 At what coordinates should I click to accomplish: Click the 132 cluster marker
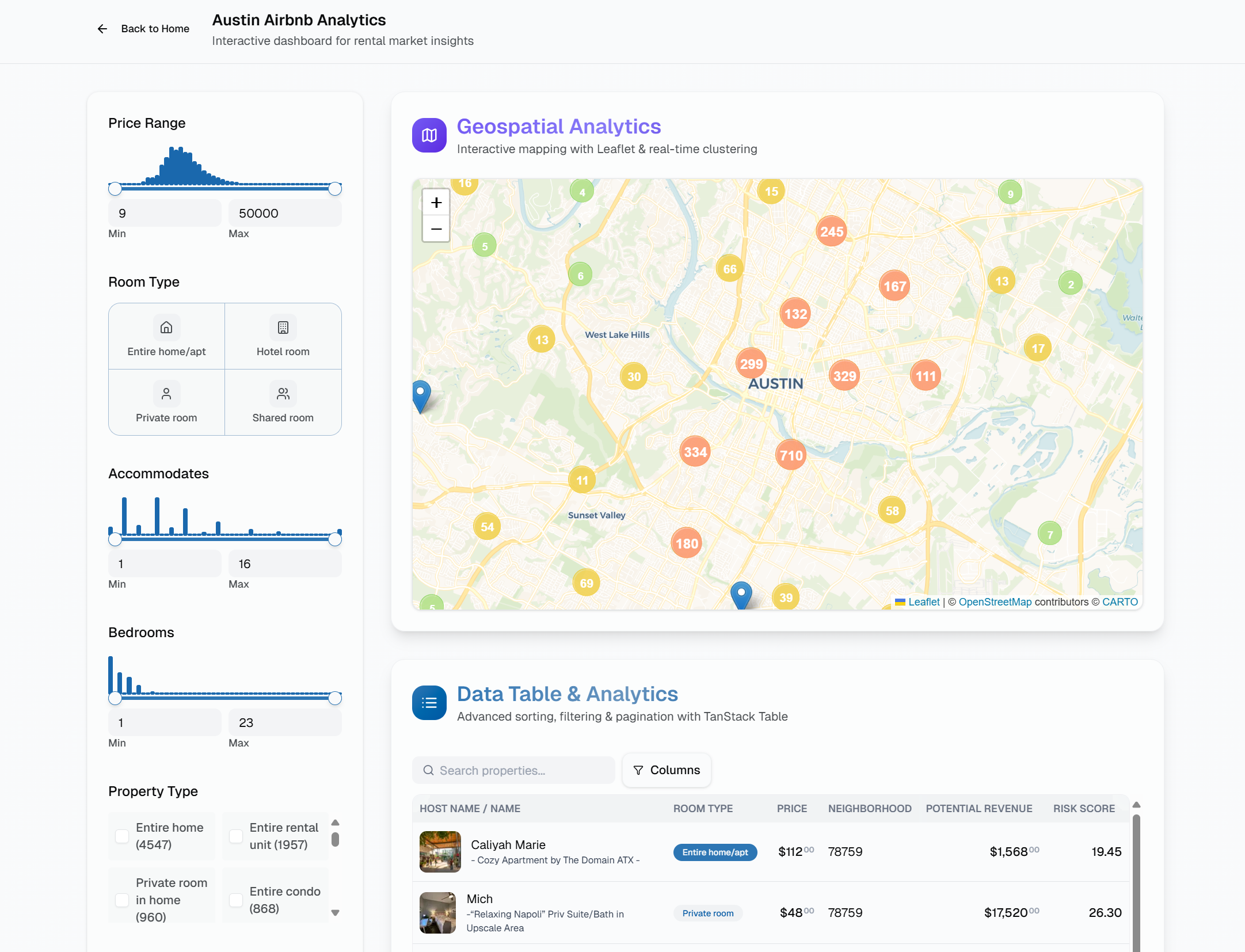coord(795,314)
